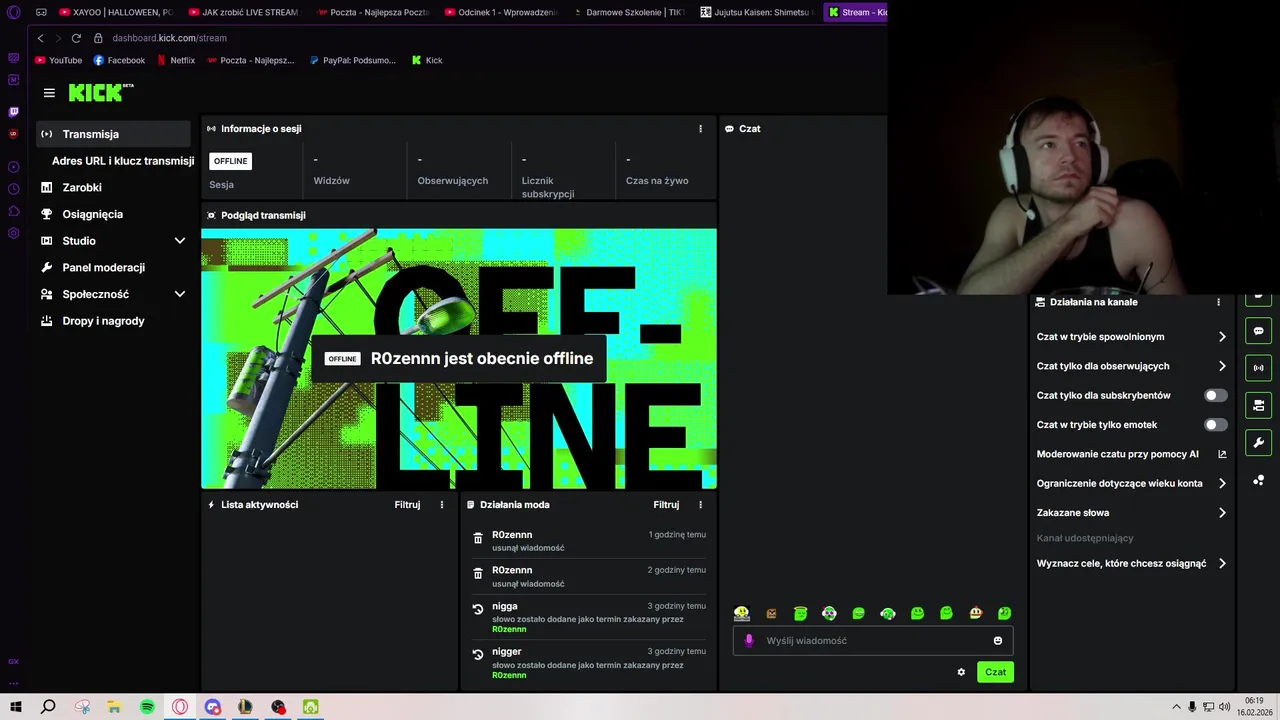
Task: Open the emoji picker in message field
Action: 998,640
